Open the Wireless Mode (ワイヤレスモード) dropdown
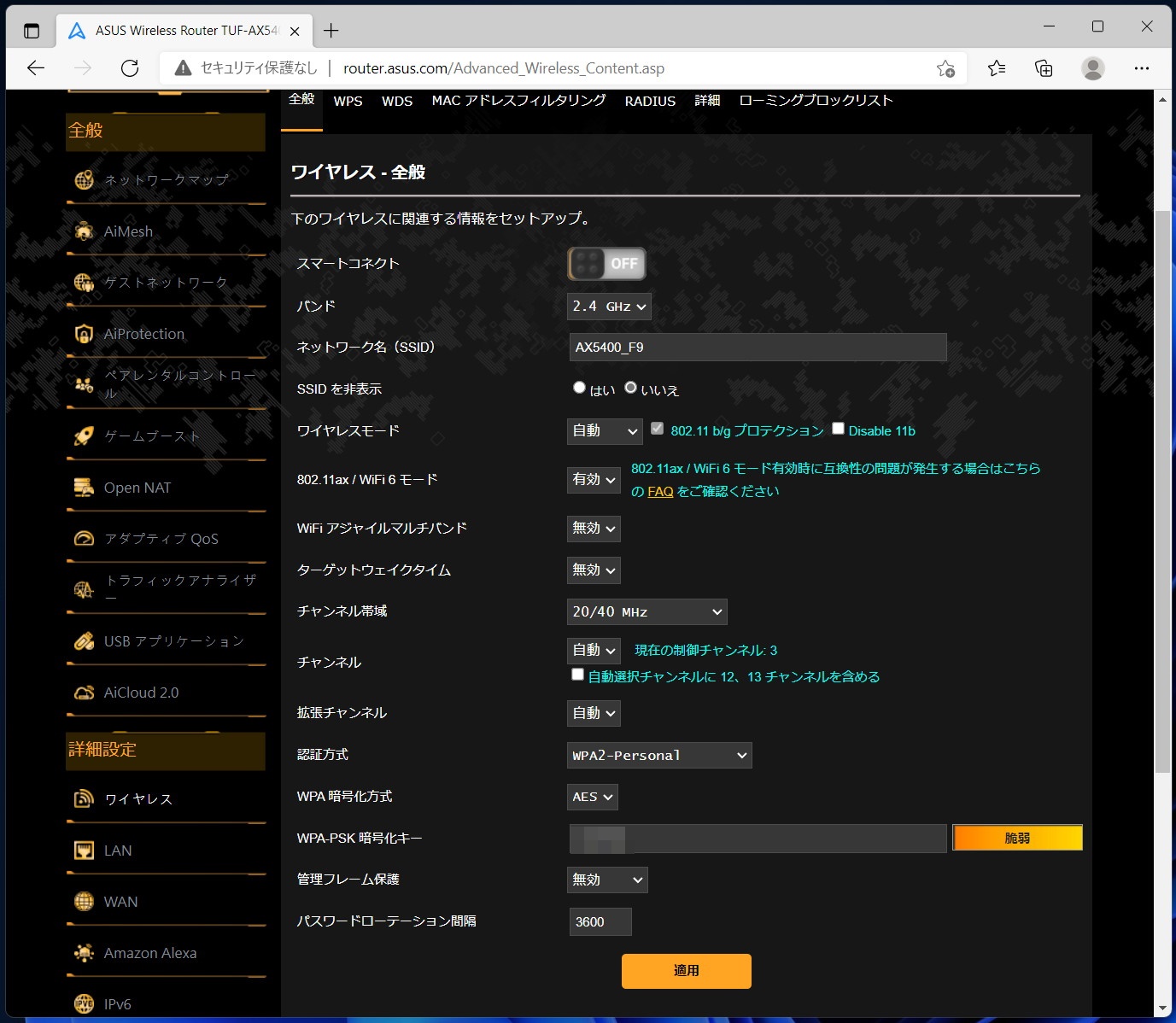Image resolution: width=1176 pixels, height=1023 pixels. pos(605,431)
